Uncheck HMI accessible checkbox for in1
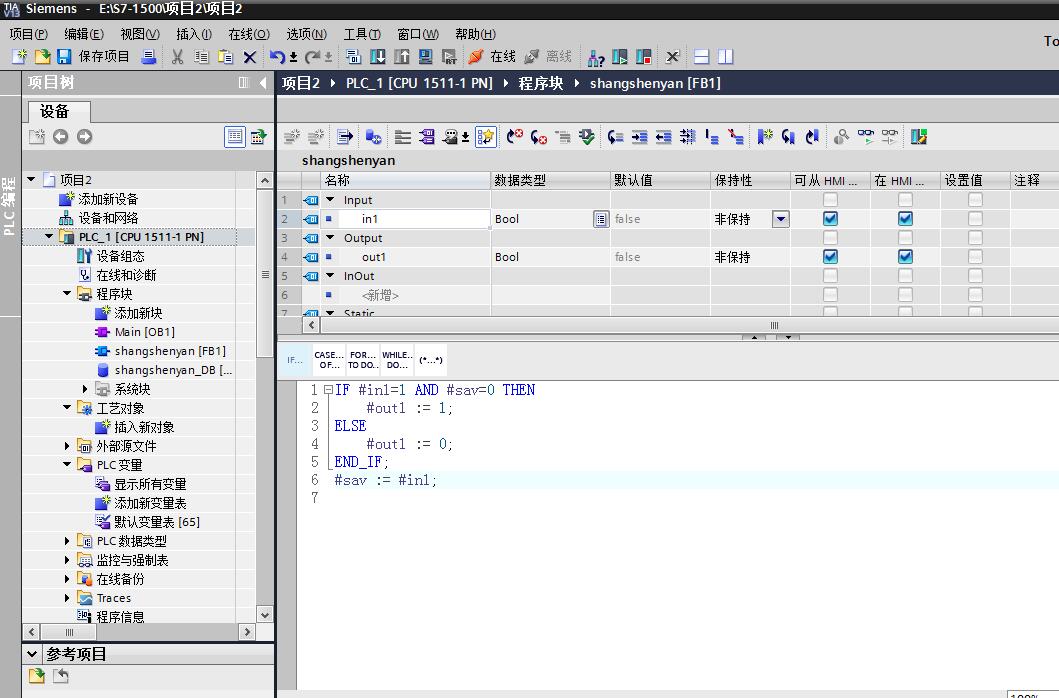The image size is (1059, 698). [x=830, y=219]
